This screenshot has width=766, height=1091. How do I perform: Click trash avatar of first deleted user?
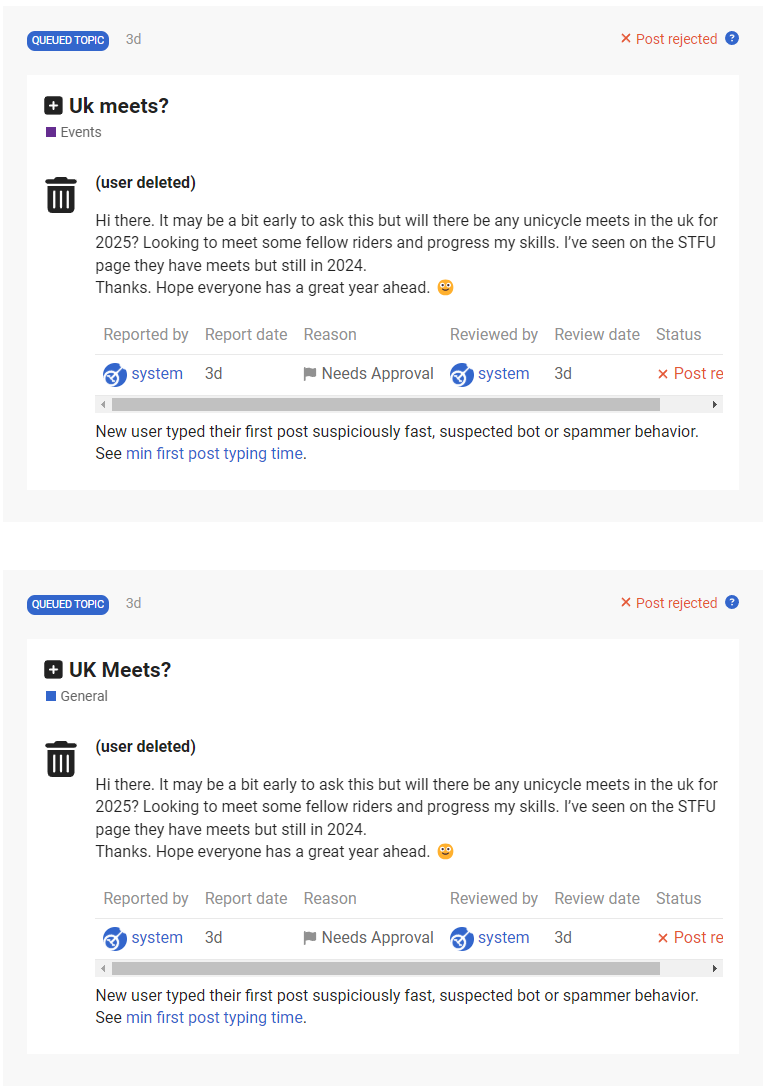[x=61, y=195]
